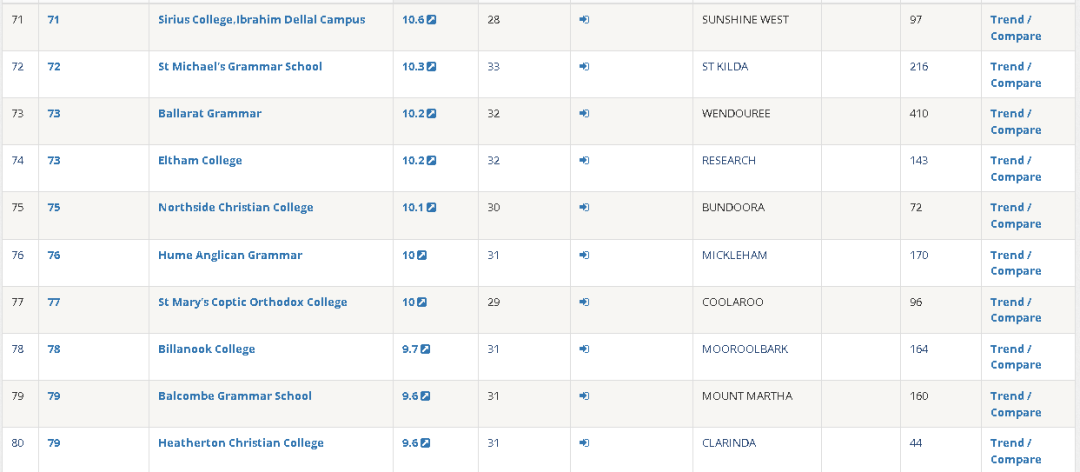The height and width of the screenshot is (472, 1080).
Task: Open the Heatherton Christian College link
Action: tap(241, 443)
